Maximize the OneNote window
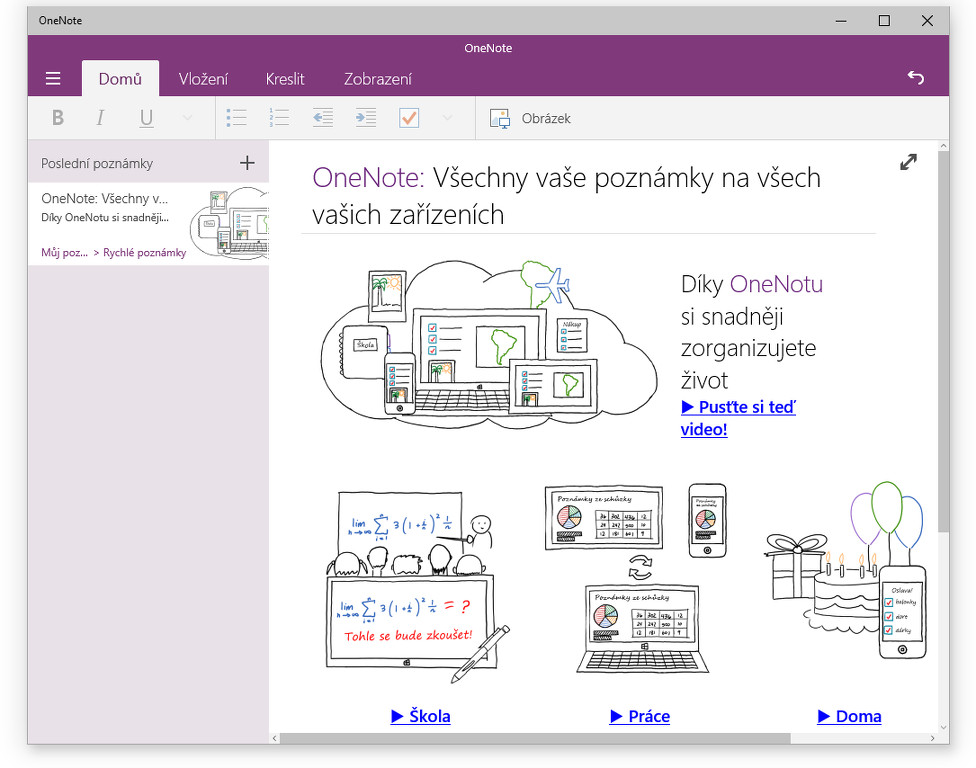The height and width of the screenshot is (768, 976). [x=884, y=21]
